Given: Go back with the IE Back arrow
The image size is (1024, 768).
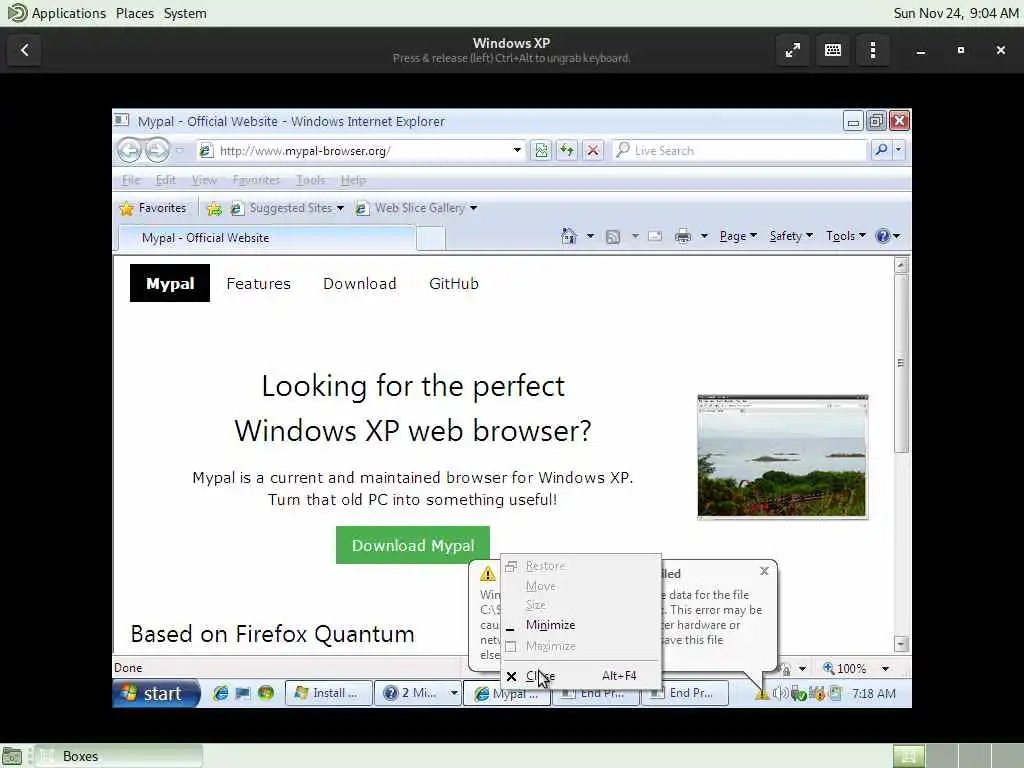Looking at the screenshot, I should coord(129,150).
